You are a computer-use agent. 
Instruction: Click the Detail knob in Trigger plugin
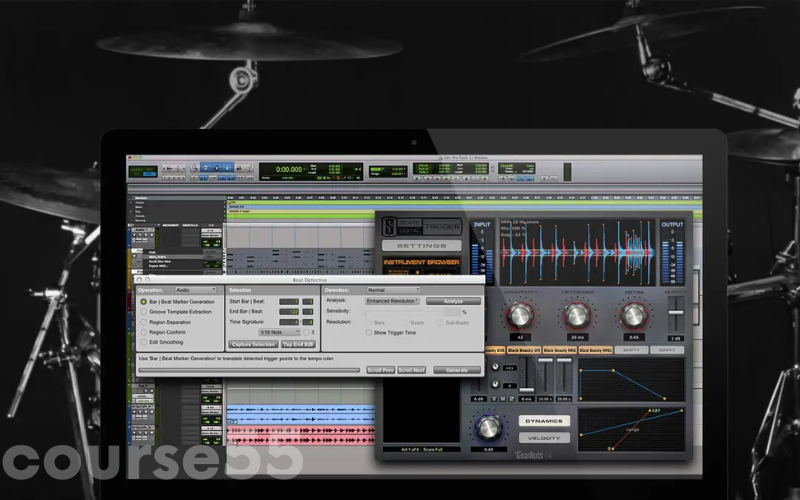[x=634, y=315]
